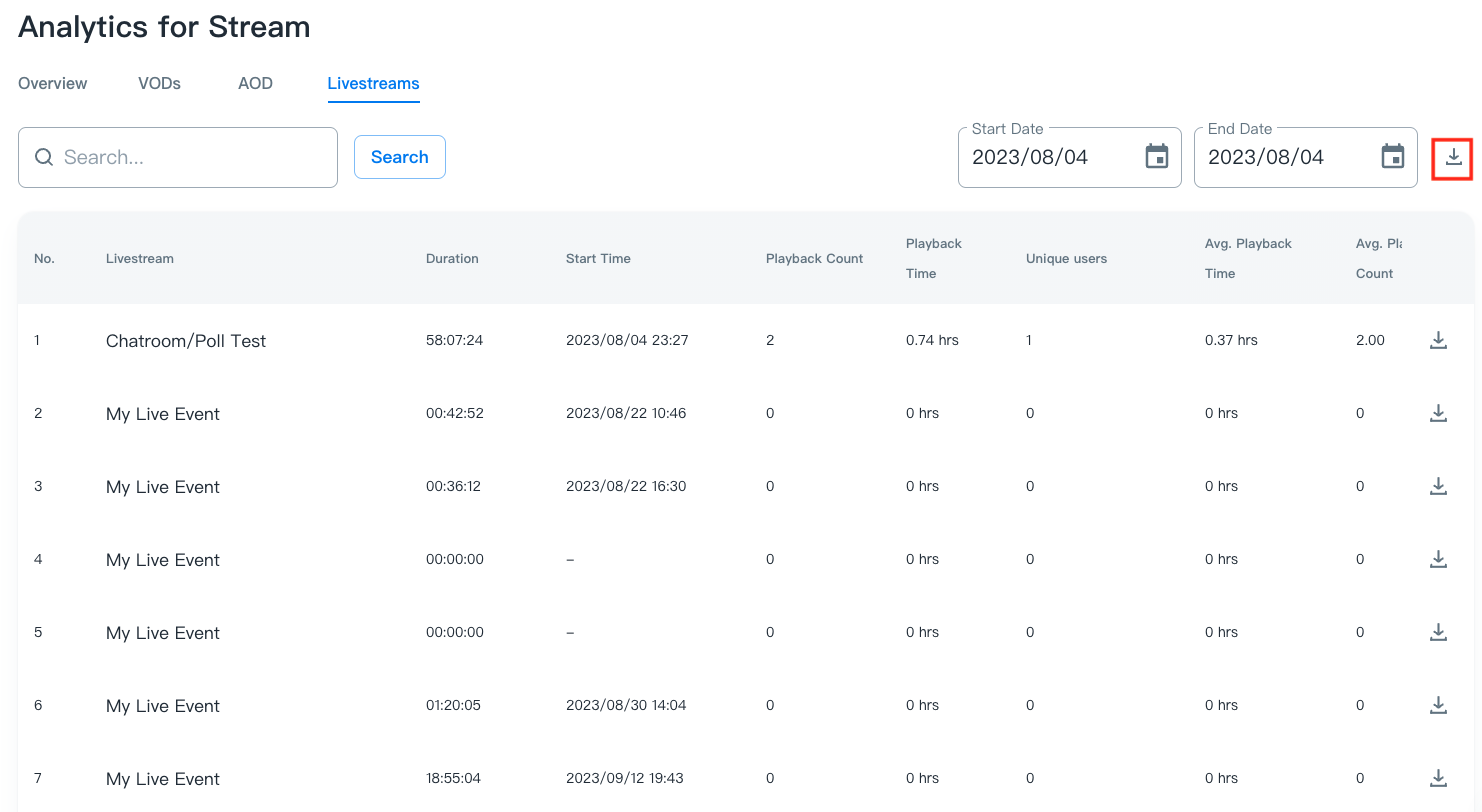Open the Start Date calendar picker

point(1156,157)
